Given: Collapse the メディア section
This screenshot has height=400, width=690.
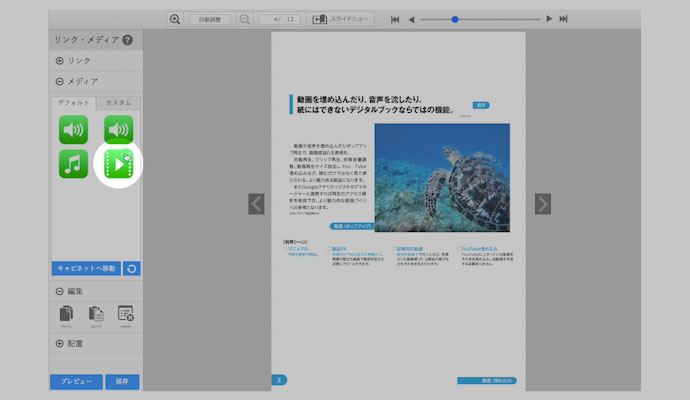Looking at the screenshot, I should point(60,82).
